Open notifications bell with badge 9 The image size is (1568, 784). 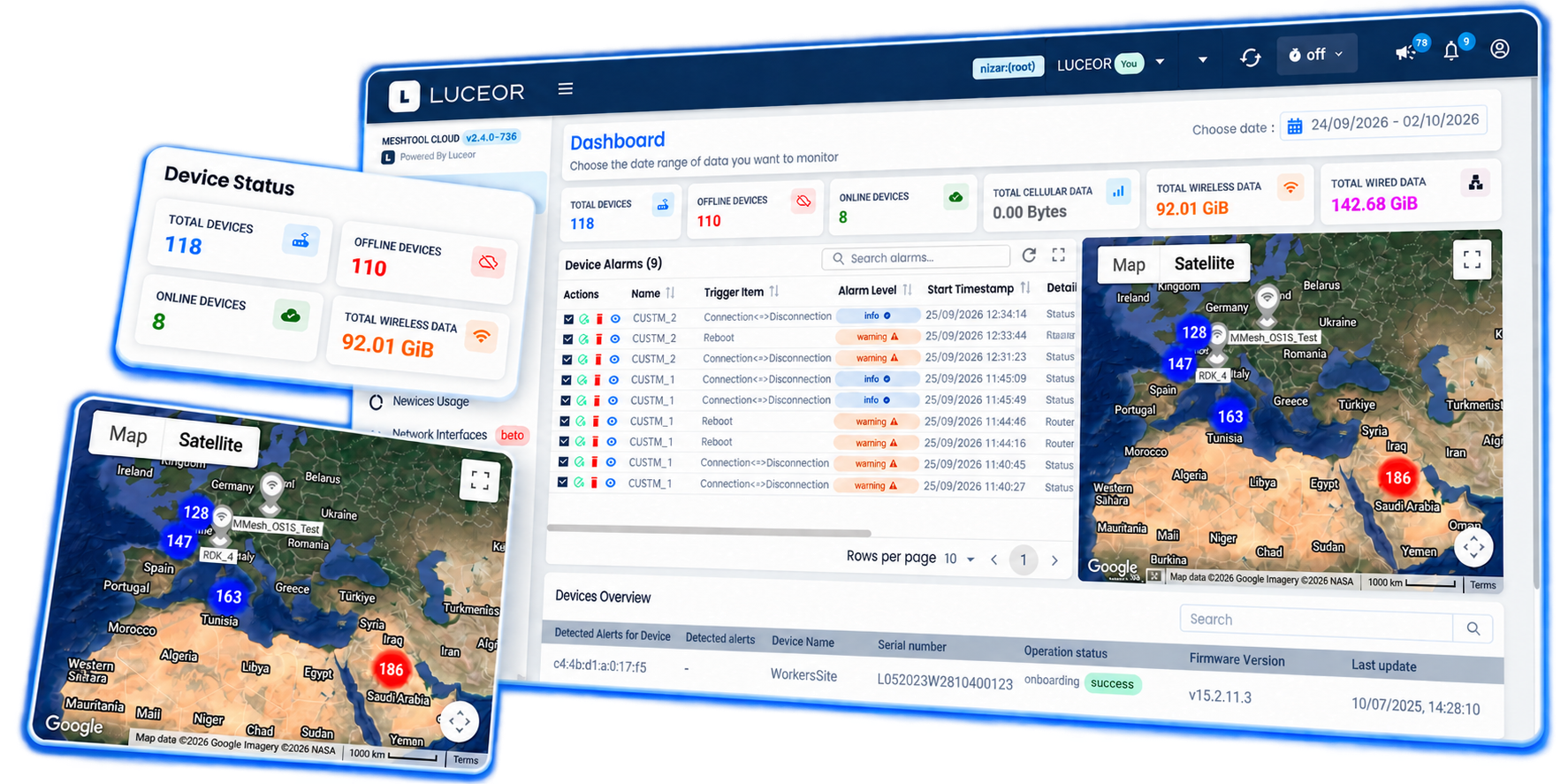click(1451, 50)
